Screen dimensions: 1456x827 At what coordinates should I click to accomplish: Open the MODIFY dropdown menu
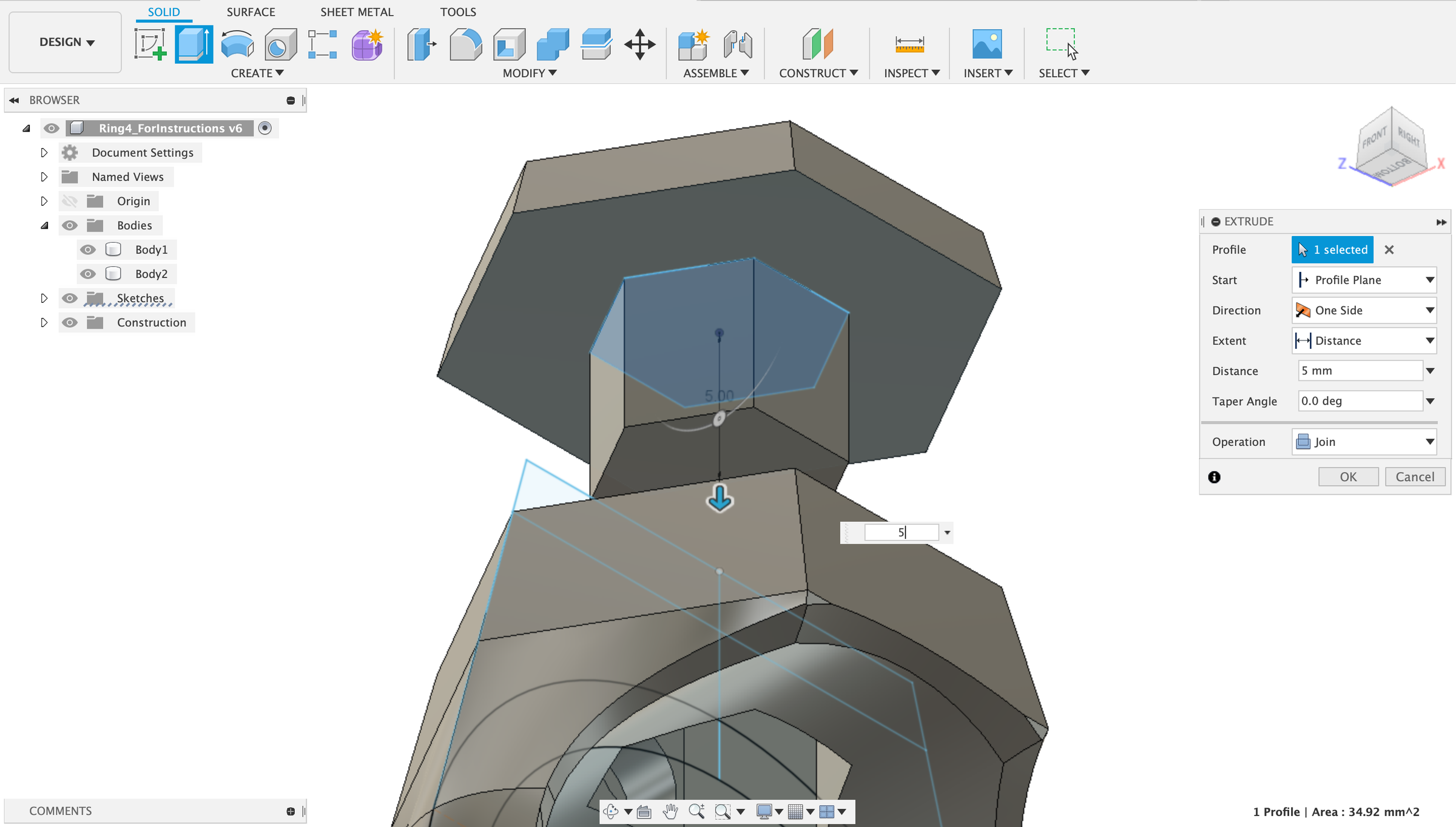pos(527,73)
